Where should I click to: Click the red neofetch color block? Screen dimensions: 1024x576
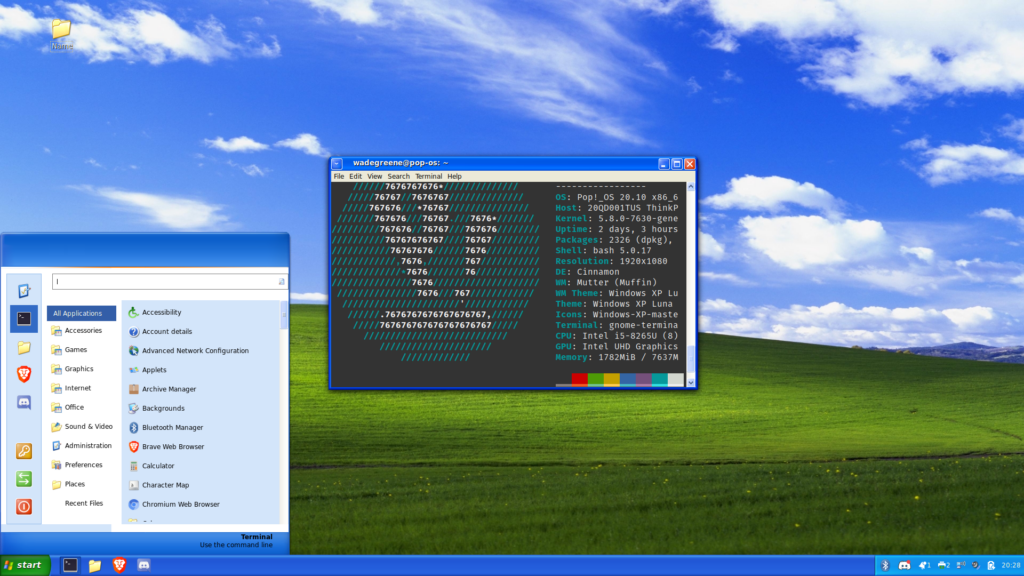coord(579,379)
